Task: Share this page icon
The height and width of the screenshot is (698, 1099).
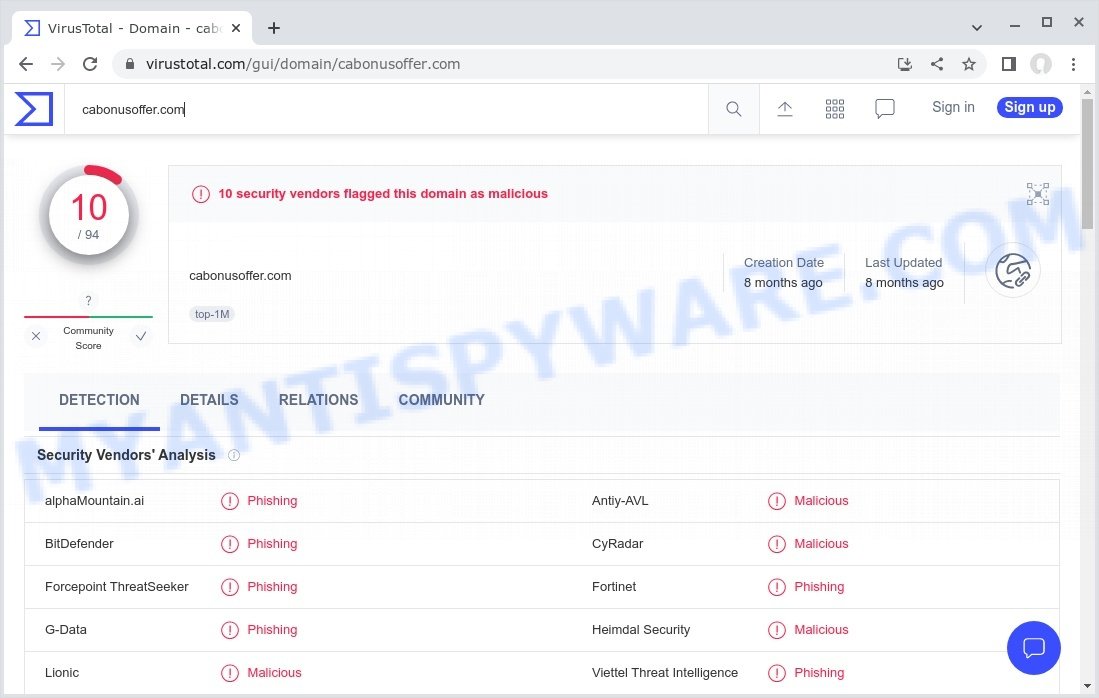Action: tap(937, 64)
